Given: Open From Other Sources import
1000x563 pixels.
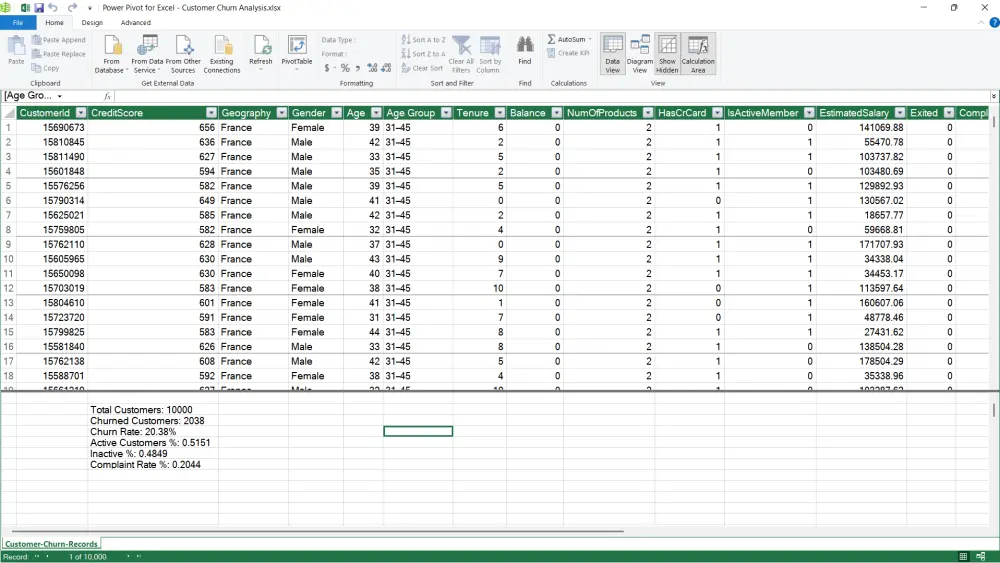Looking at the screenshot, I should [x=183, y=54].
